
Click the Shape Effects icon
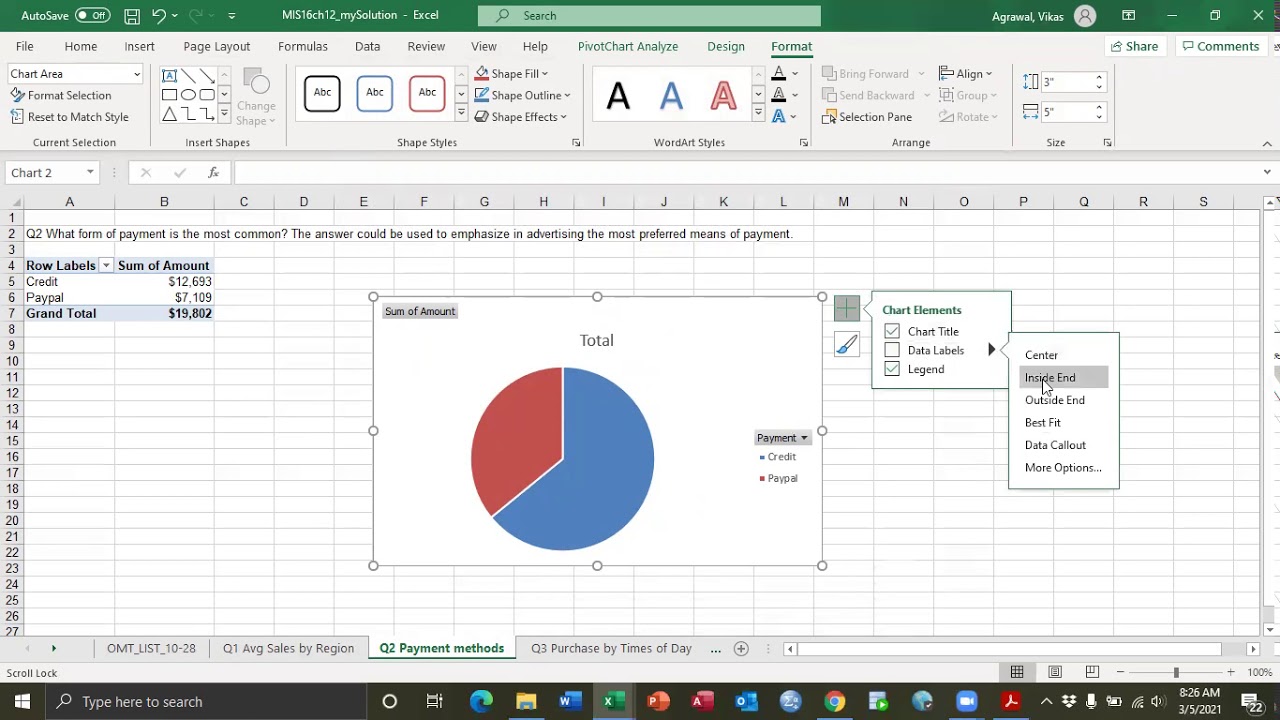click(482, 116)
